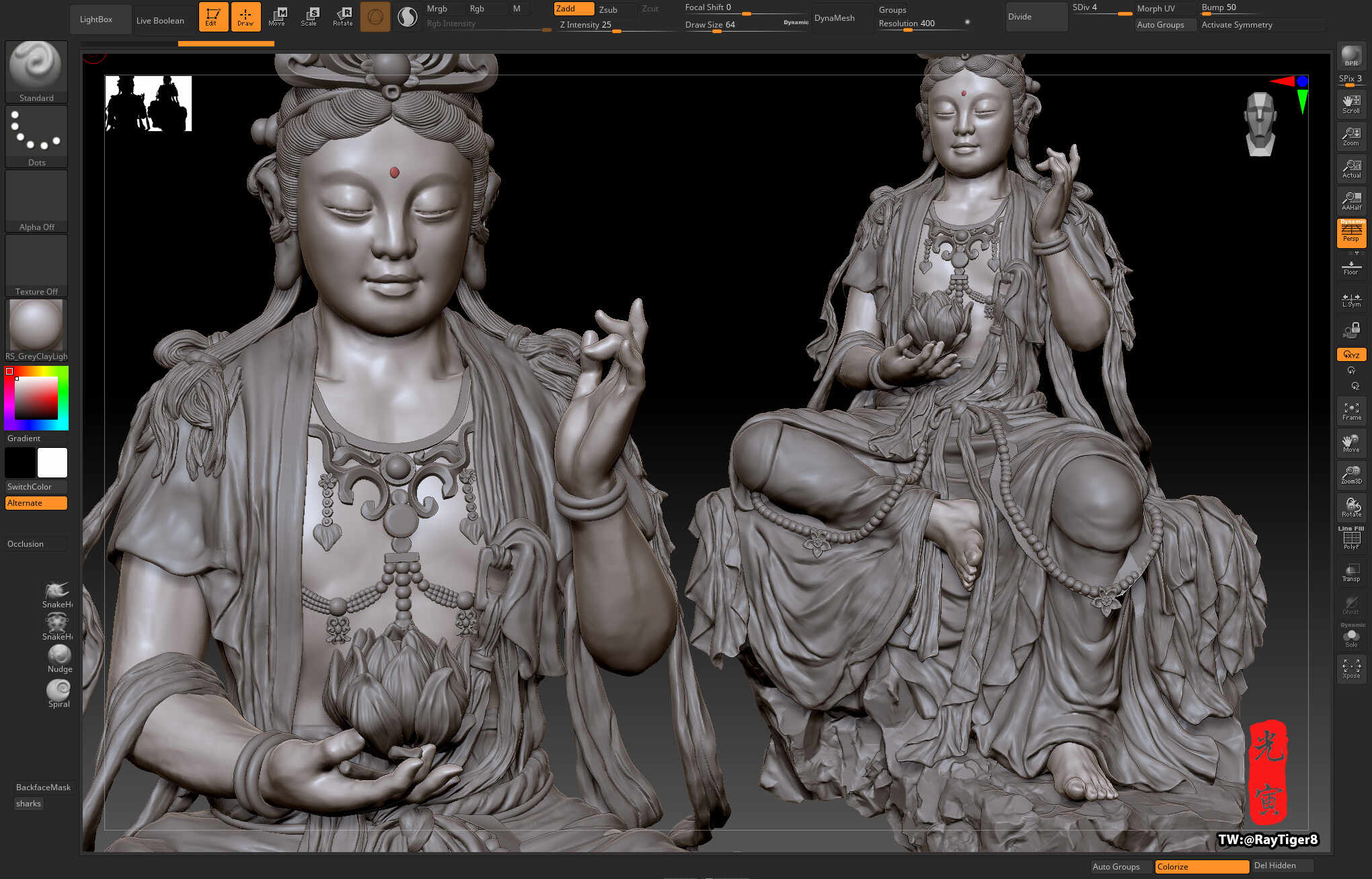This screenshot has height=879, width=1372.
Task: Switch to Zsub sculpt mode
Action: tap(617, 9)
